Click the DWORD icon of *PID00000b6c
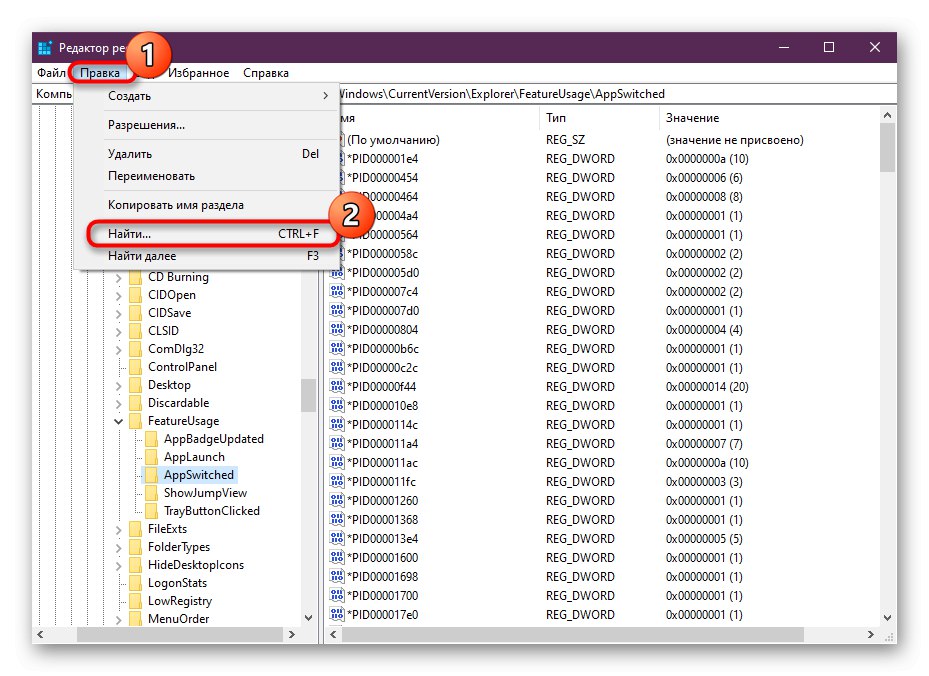This screenshot has height=676, width=929. tap(337, 348)
